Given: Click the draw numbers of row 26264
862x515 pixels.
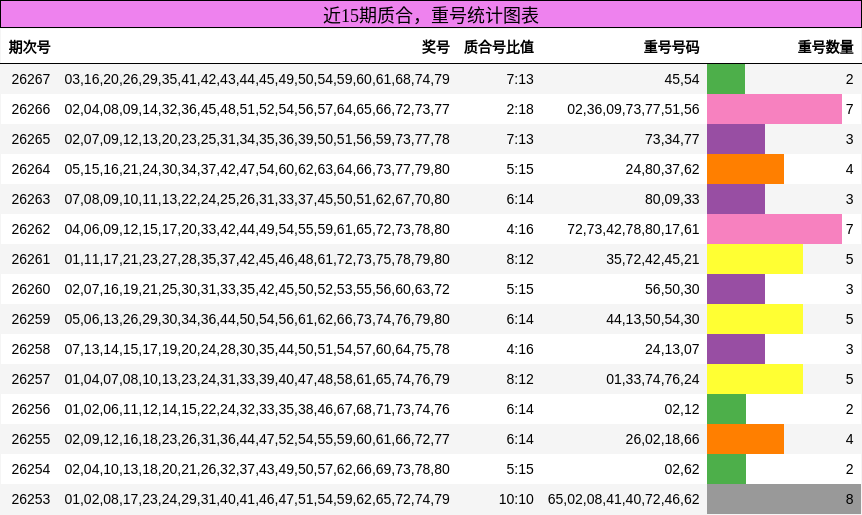Looking at the screenshot, I should [x=257, y=169].
